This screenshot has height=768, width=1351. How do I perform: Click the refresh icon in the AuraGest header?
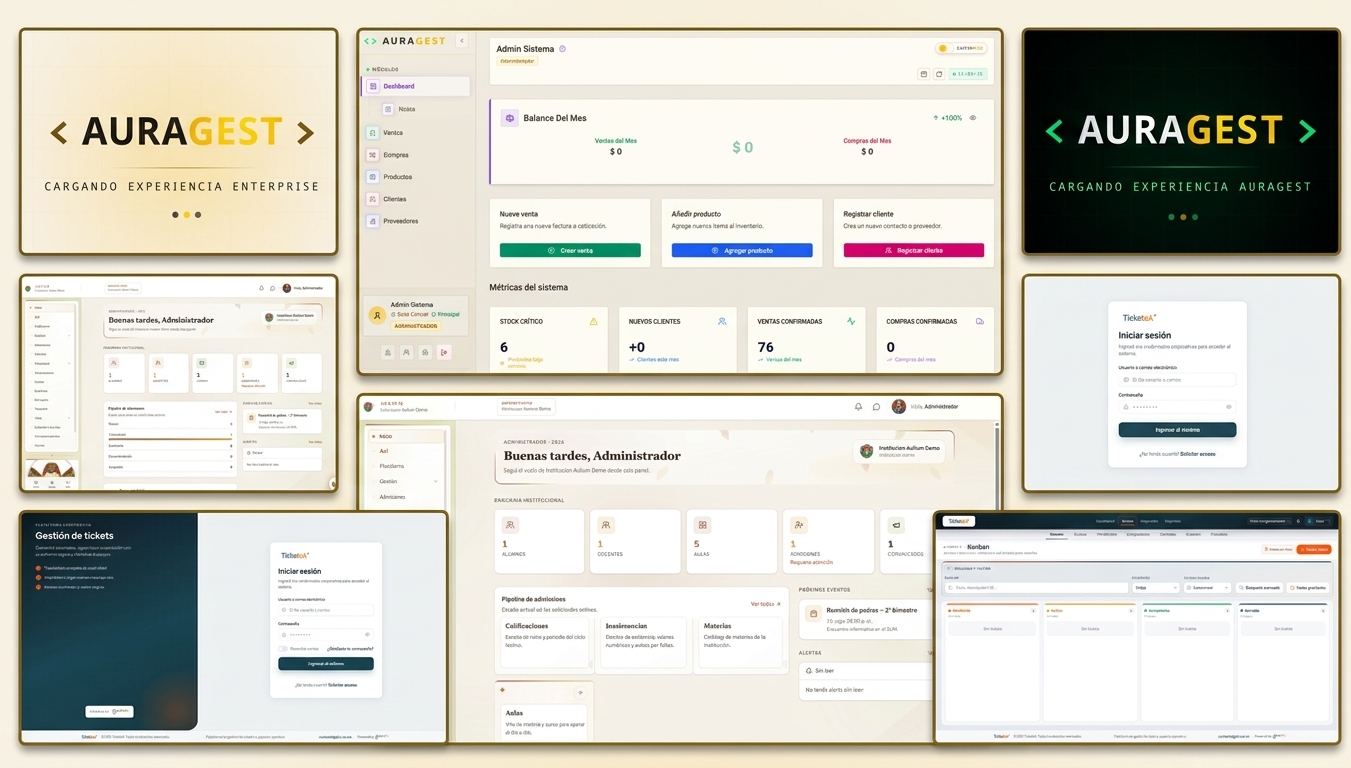(x=938, y=74)
